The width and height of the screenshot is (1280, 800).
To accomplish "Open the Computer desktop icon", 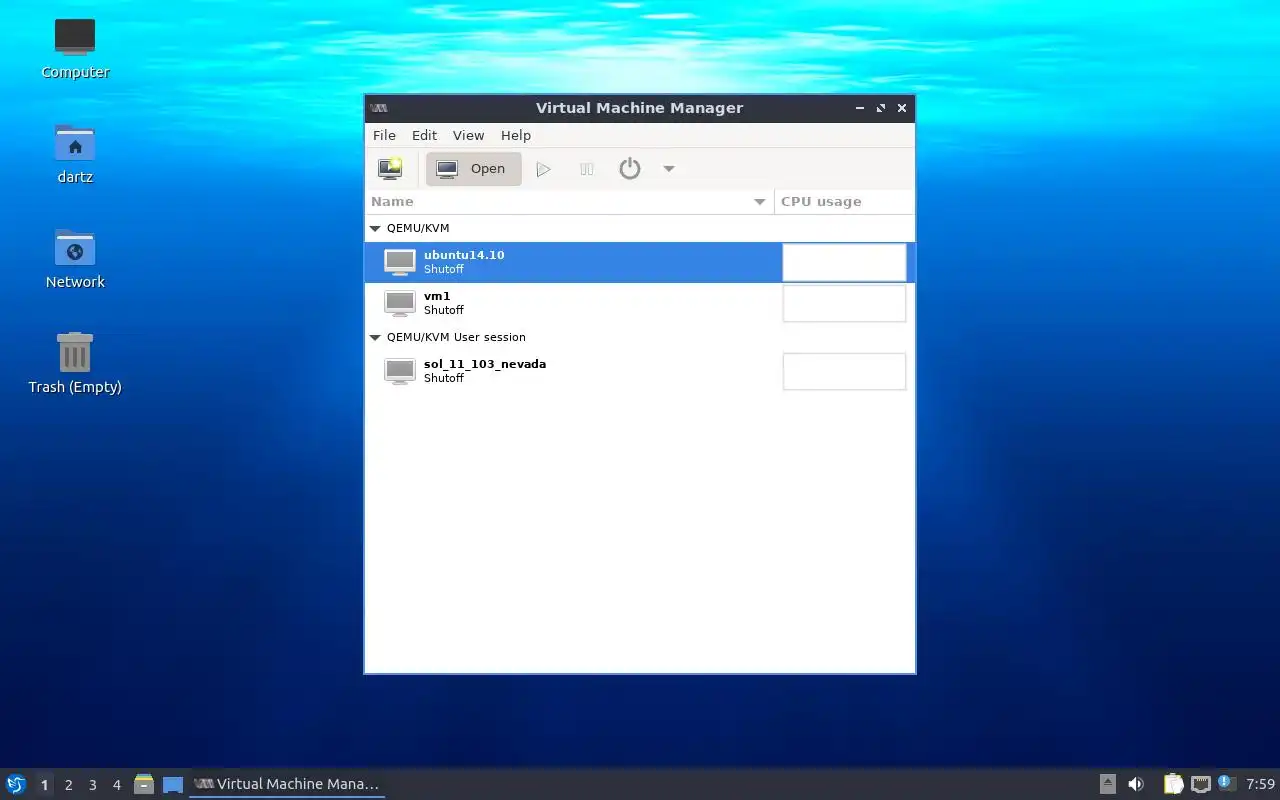I will 75,48.
